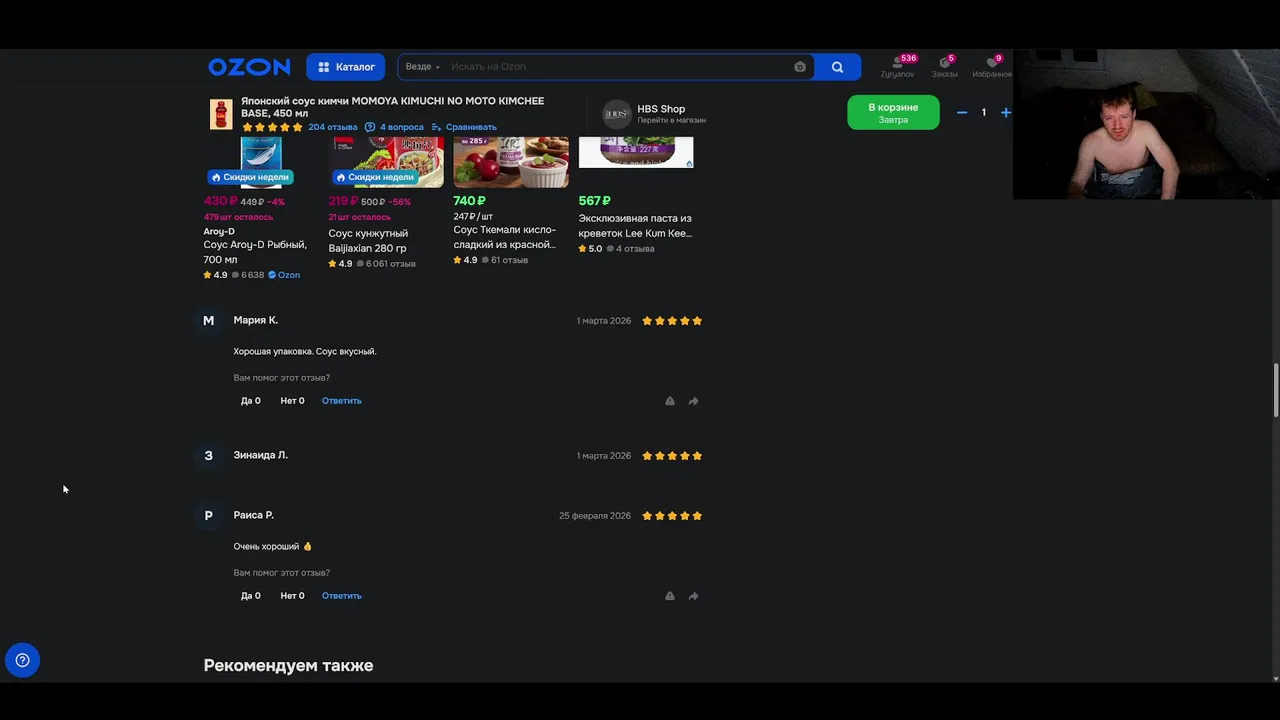Share Раиса Р. review with arrow icon
The width and height of the screenshot is (1280, 720).
tap(693, 596)
